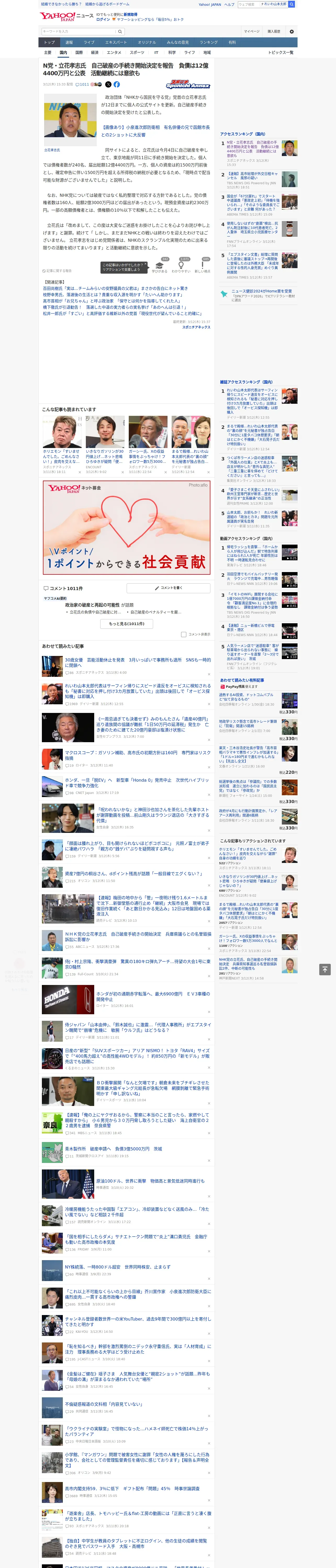
Task: Click the マイページ link
Action: point(252,32)
